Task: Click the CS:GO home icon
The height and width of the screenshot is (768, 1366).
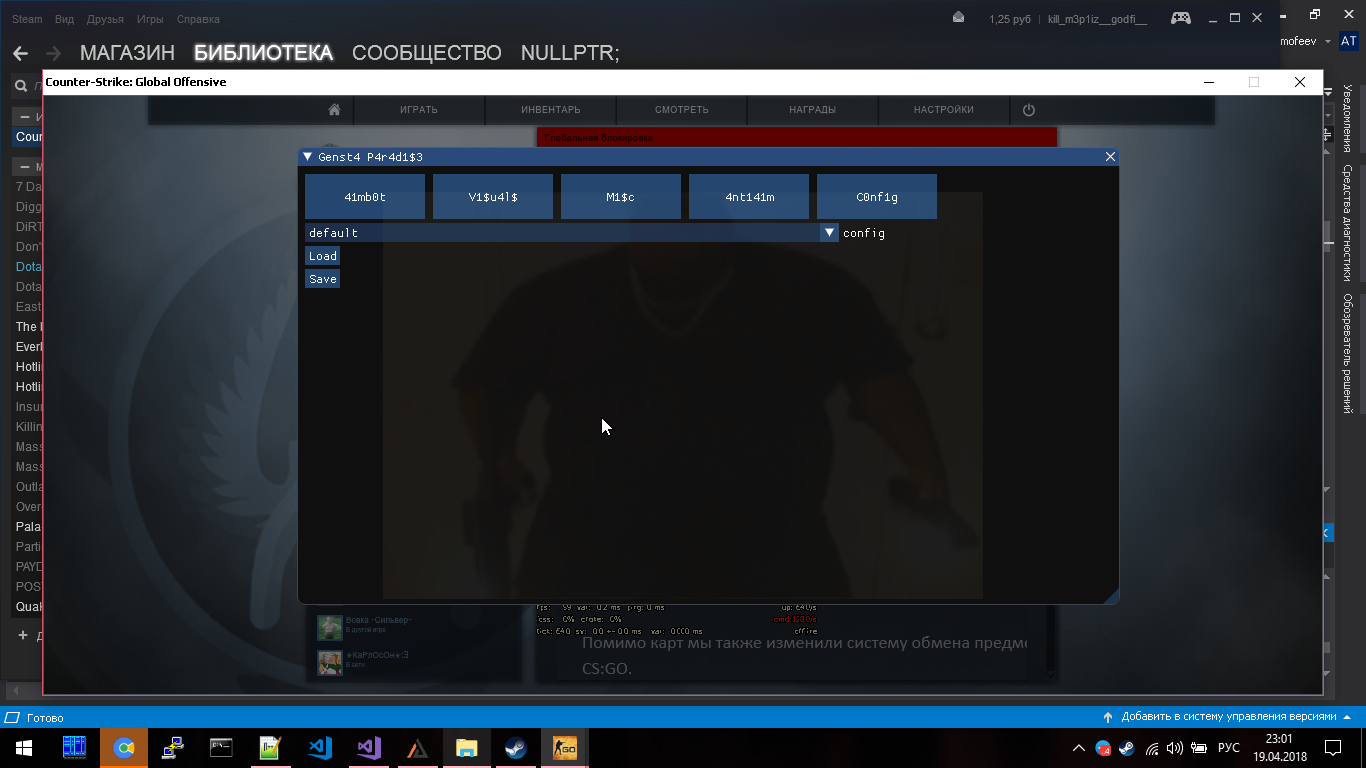Action: click(335, 110)
